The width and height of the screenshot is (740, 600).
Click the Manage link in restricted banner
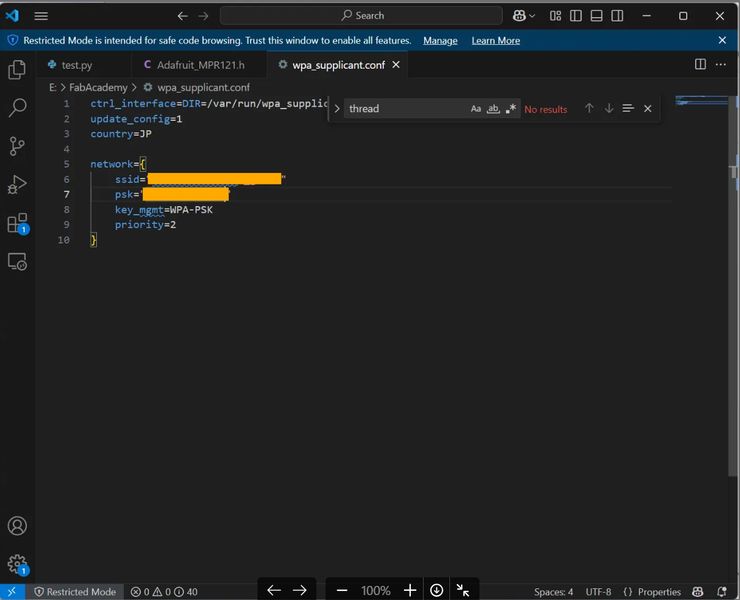click(440, 41)
